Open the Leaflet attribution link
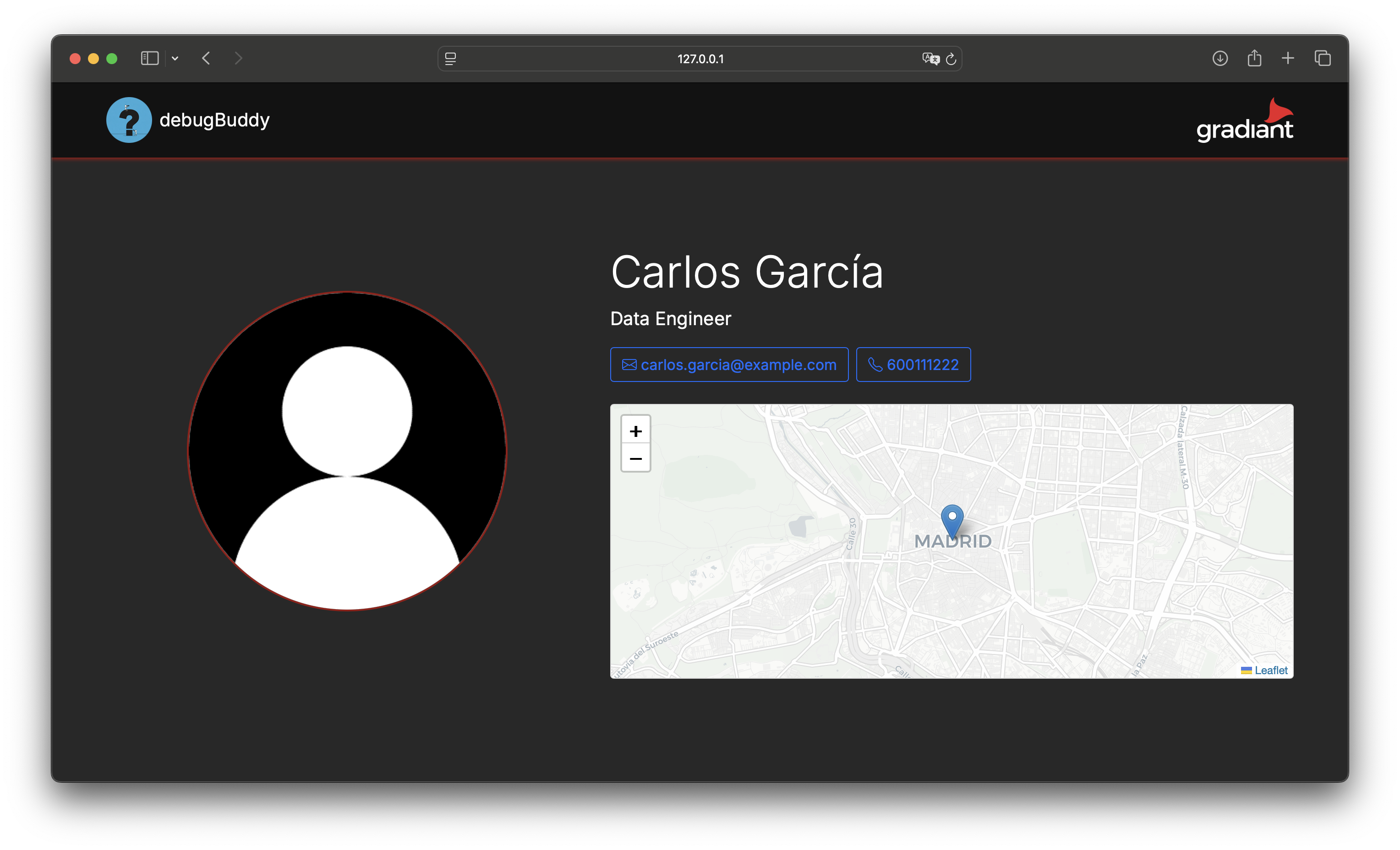Screen dimensions: 1400x850 point(1270,670)
